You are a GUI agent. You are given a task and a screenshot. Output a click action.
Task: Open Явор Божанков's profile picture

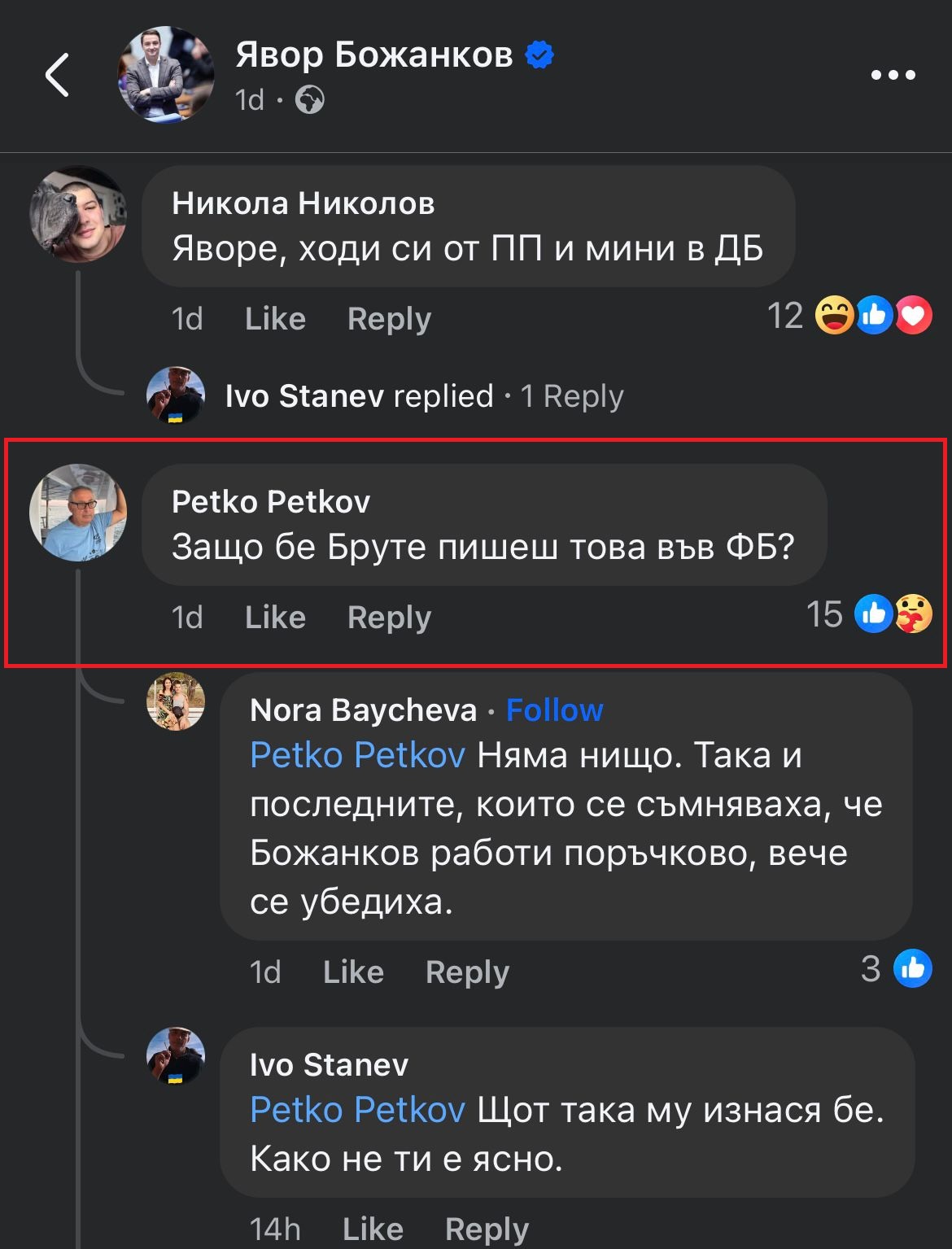pyautogui.click(x=166, y=75)
